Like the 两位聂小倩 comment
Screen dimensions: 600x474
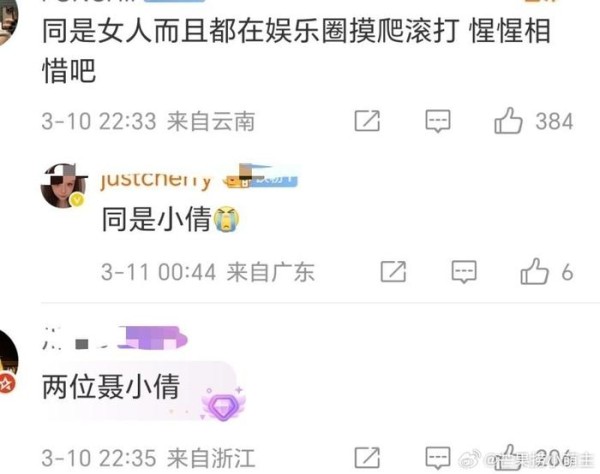(508, 457)
